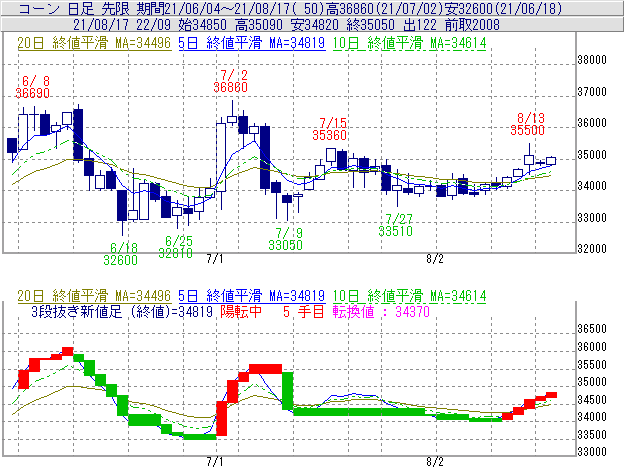
Task: Click the 38000 price axis label in the upper chart
Action: [x=592, y=60]
